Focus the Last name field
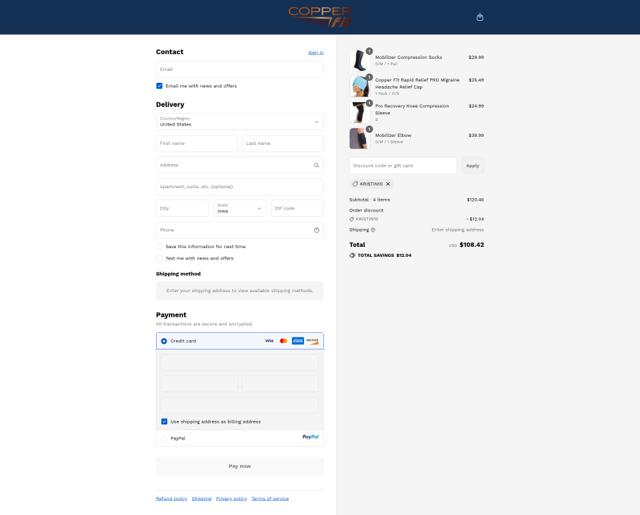 click(283, 144)
